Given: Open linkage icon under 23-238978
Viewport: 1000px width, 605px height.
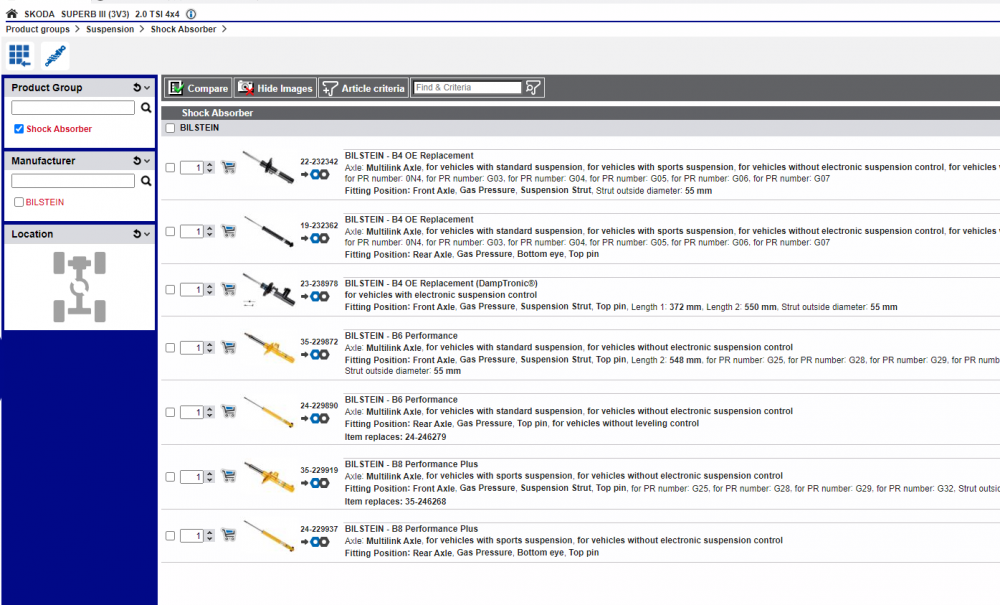Looking at the screenshot, I should click(316, 296).
